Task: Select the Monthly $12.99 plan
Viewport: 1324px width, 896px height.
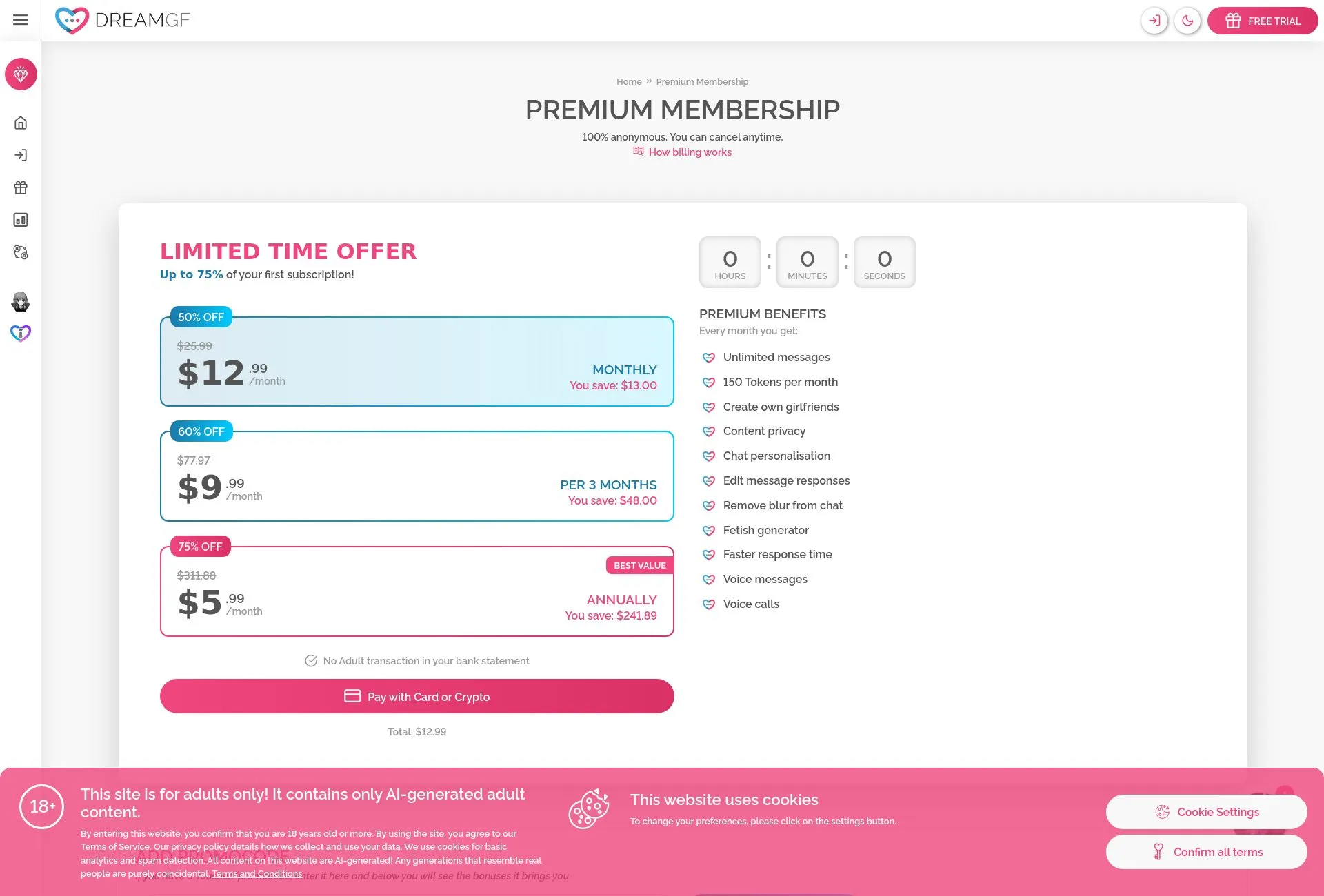Action: [x=417, y=362]
